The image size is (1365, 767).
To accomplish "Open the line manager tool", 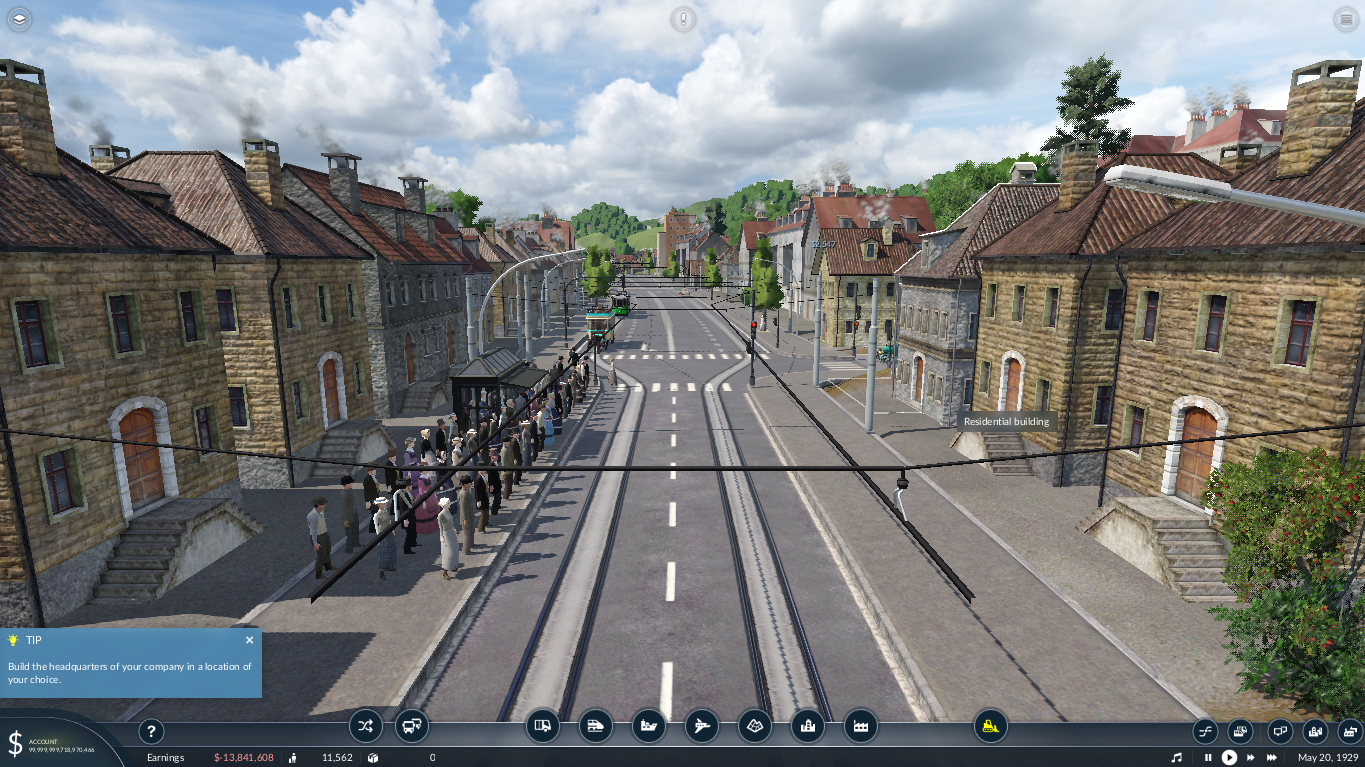I will (366, 726).
